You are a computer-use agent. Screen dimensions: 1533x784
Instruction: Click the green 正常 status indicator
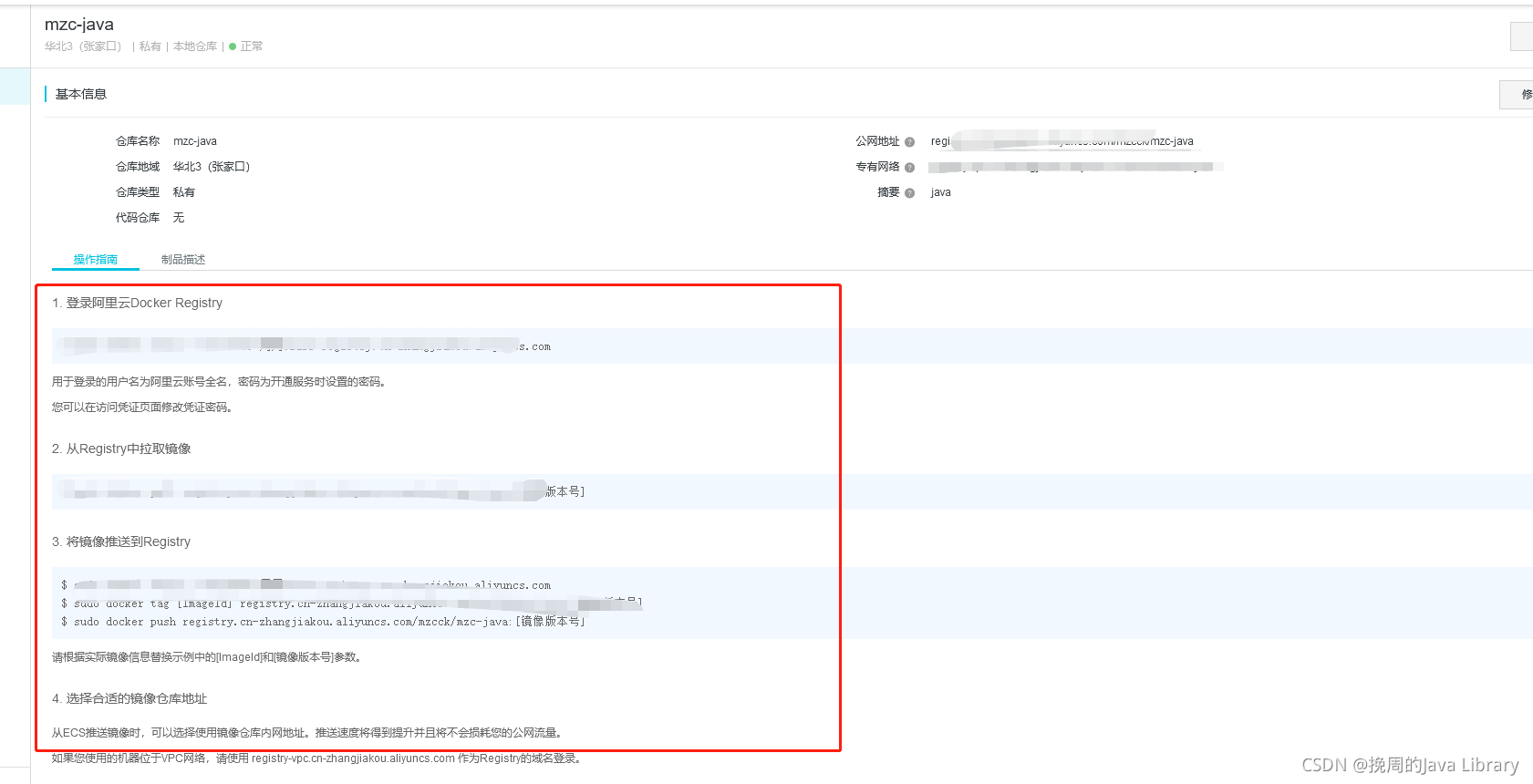point(246,46)
